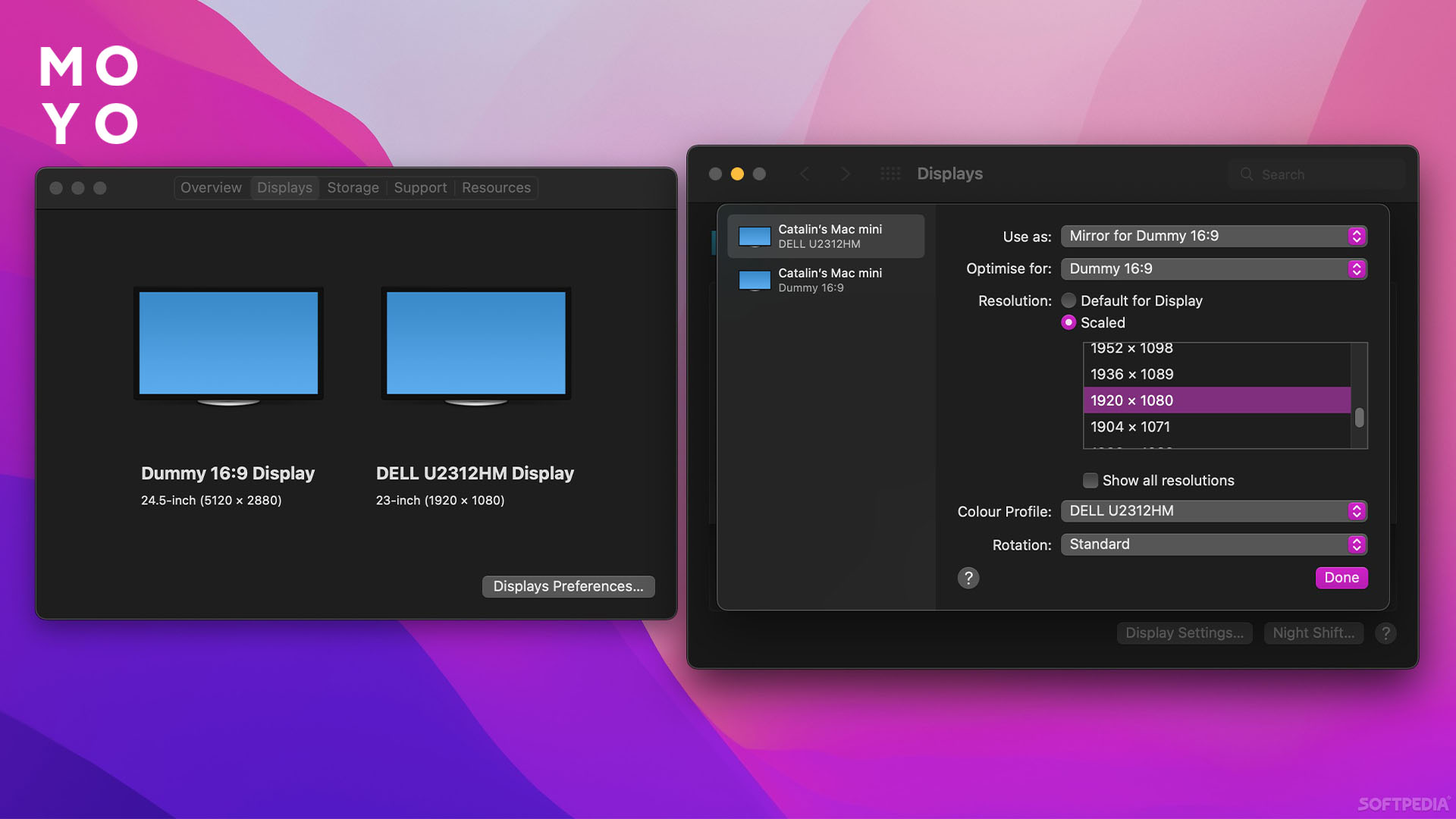The height and width of the screenshot is (819, 1456).
Task: Select the 1920 × 1080 resolution option
Action: pos(1215,399)
